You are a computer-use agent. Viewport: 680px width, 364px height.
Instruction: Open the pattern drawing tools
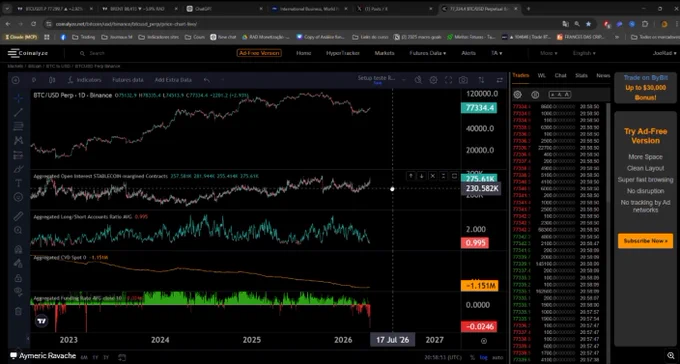click(18, 141)
